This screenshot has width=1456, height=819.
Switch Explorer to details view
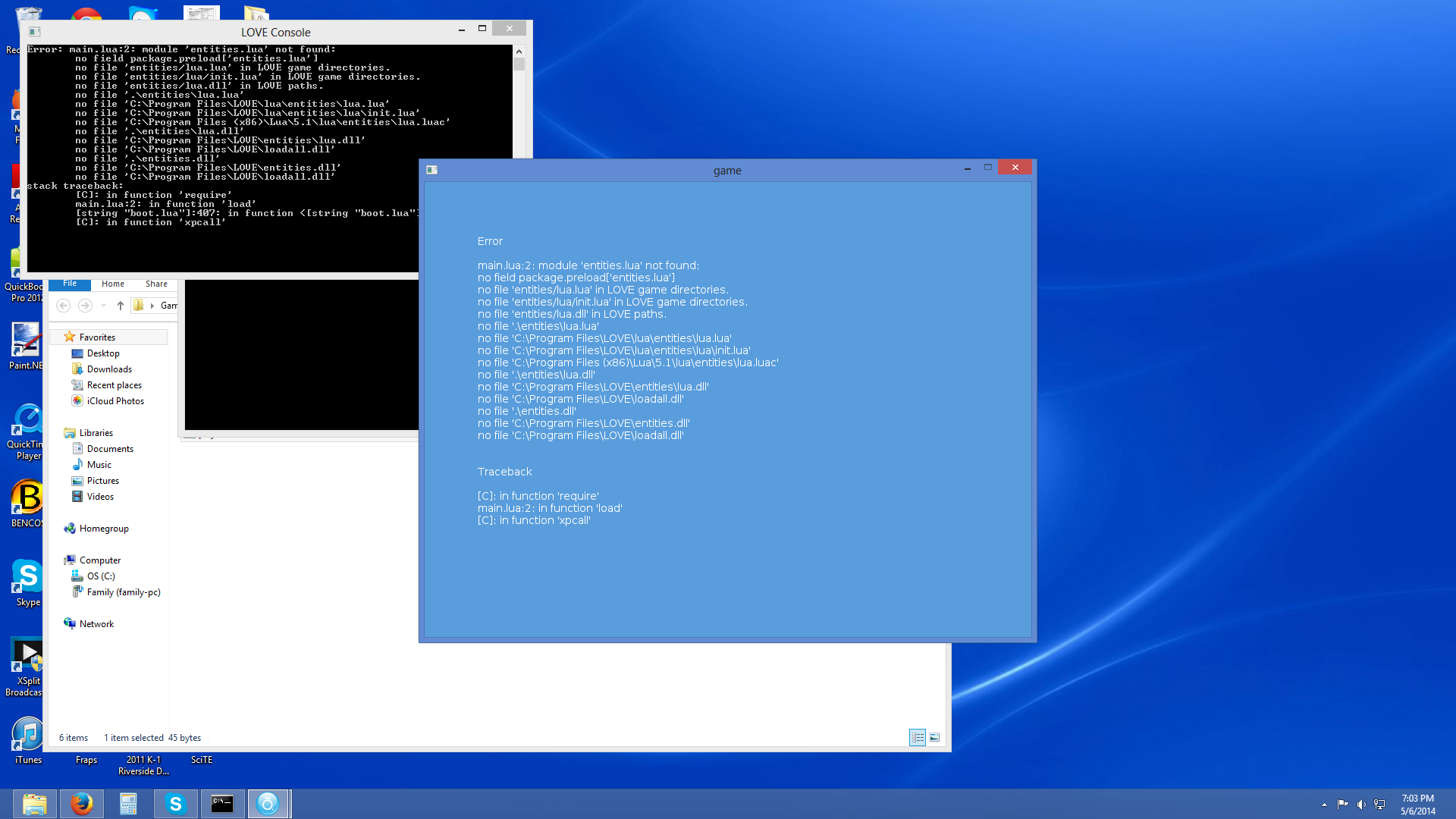point(918,737)
